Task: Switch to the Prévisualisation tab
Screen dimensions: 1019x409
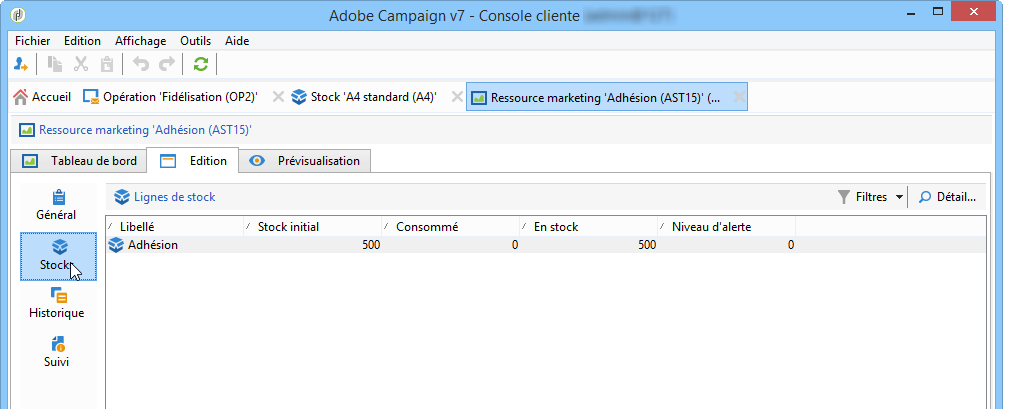Action: (306, 161)
